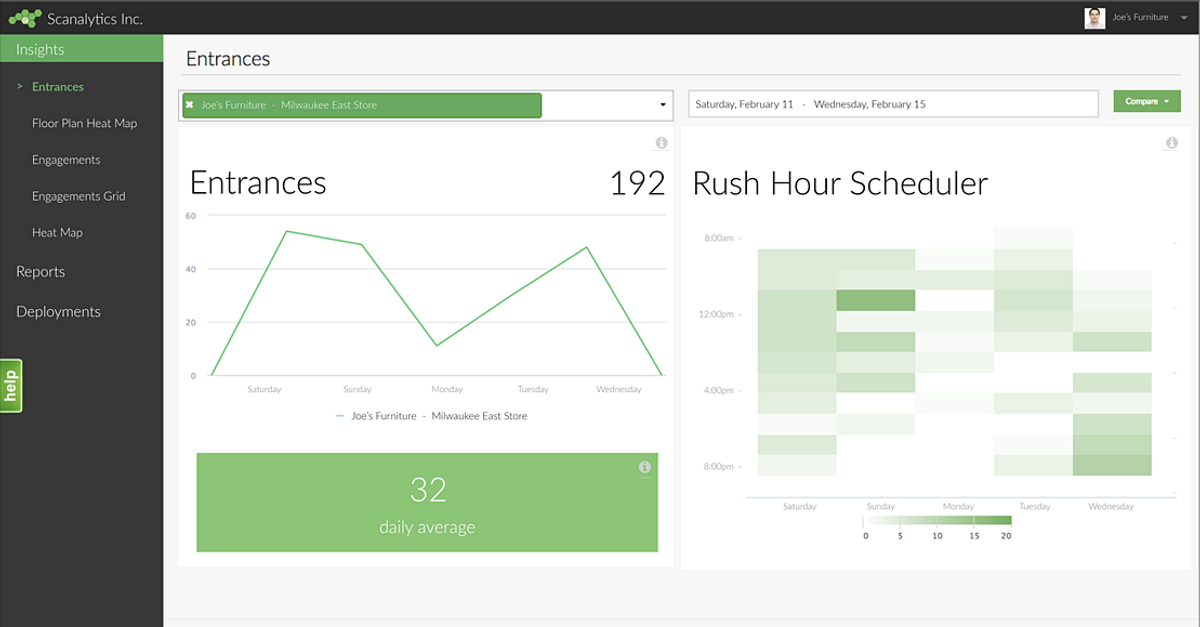Click the green help tab
Viewport: 1200px width, 627px height.
(x=11, y=386)
